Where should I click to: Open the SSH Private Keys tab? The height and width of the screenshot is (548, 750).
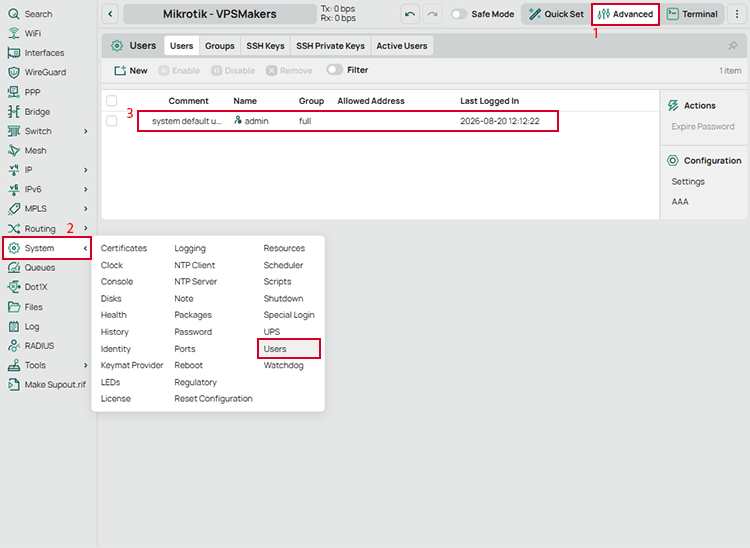click(330, 46)
